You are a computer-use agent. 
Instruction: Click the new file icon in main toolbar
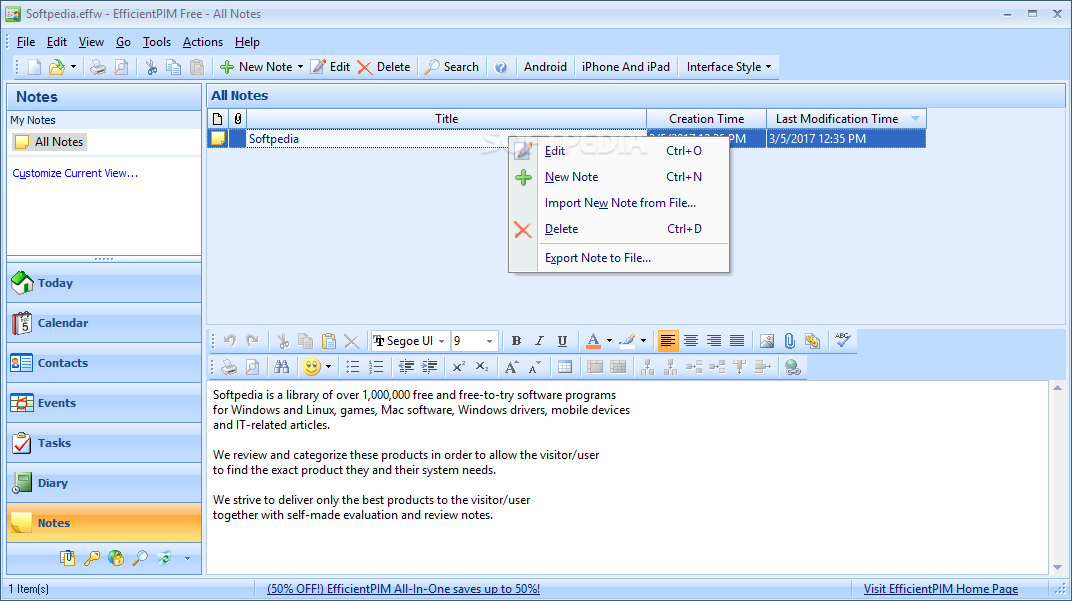click(x=34, y=67)
